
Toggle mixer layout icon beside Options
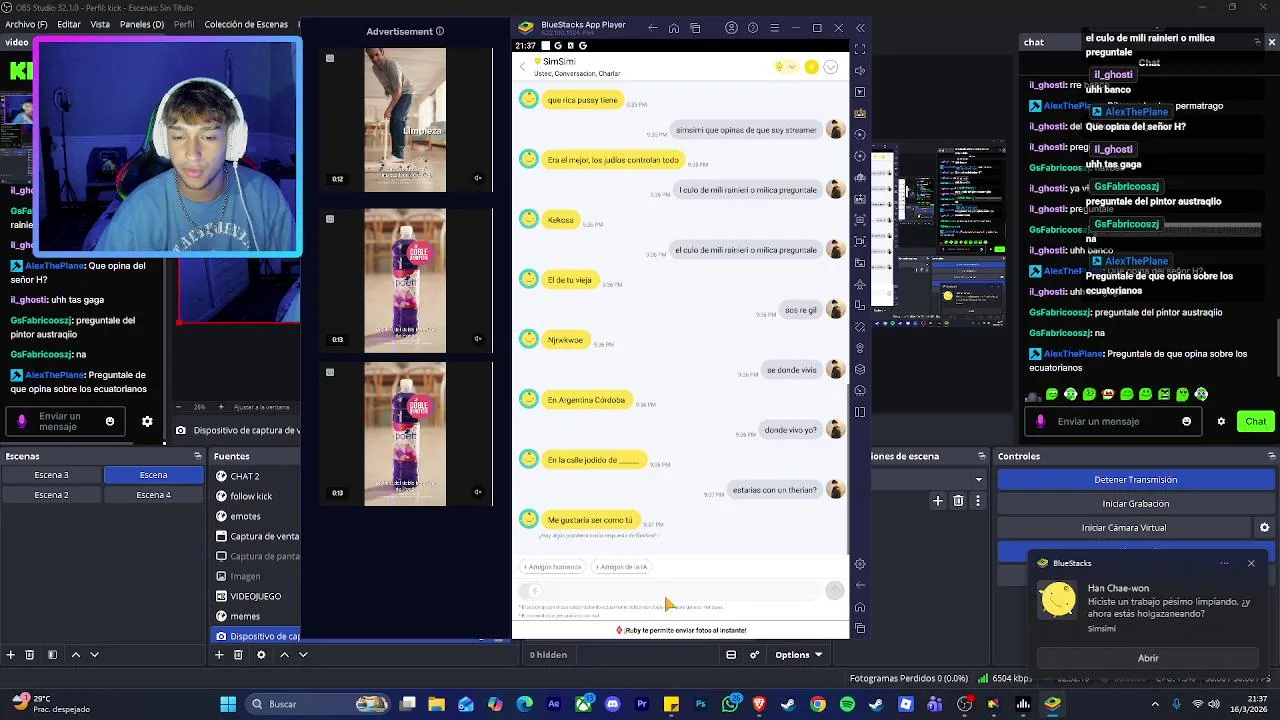731,655
